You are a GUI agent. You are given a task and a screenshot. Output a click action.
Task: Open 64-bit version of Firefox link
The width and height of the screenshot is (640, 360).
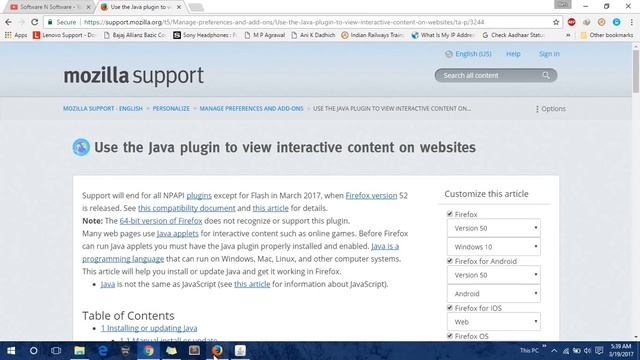coord(161,221)
